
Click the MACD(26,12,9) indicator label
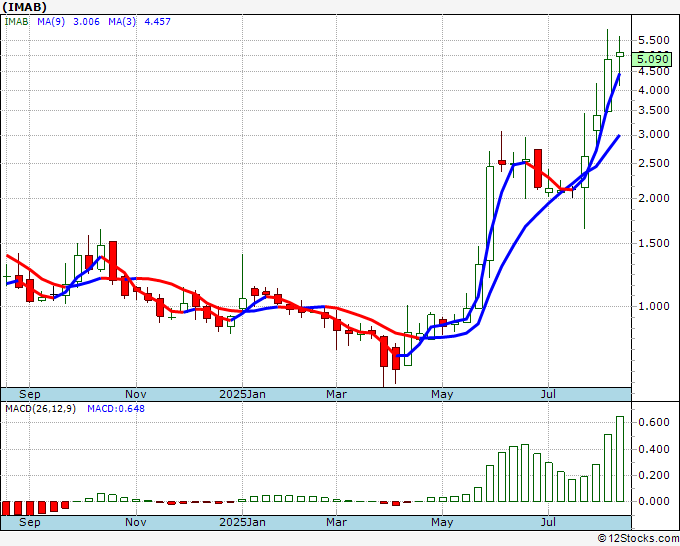40,409
